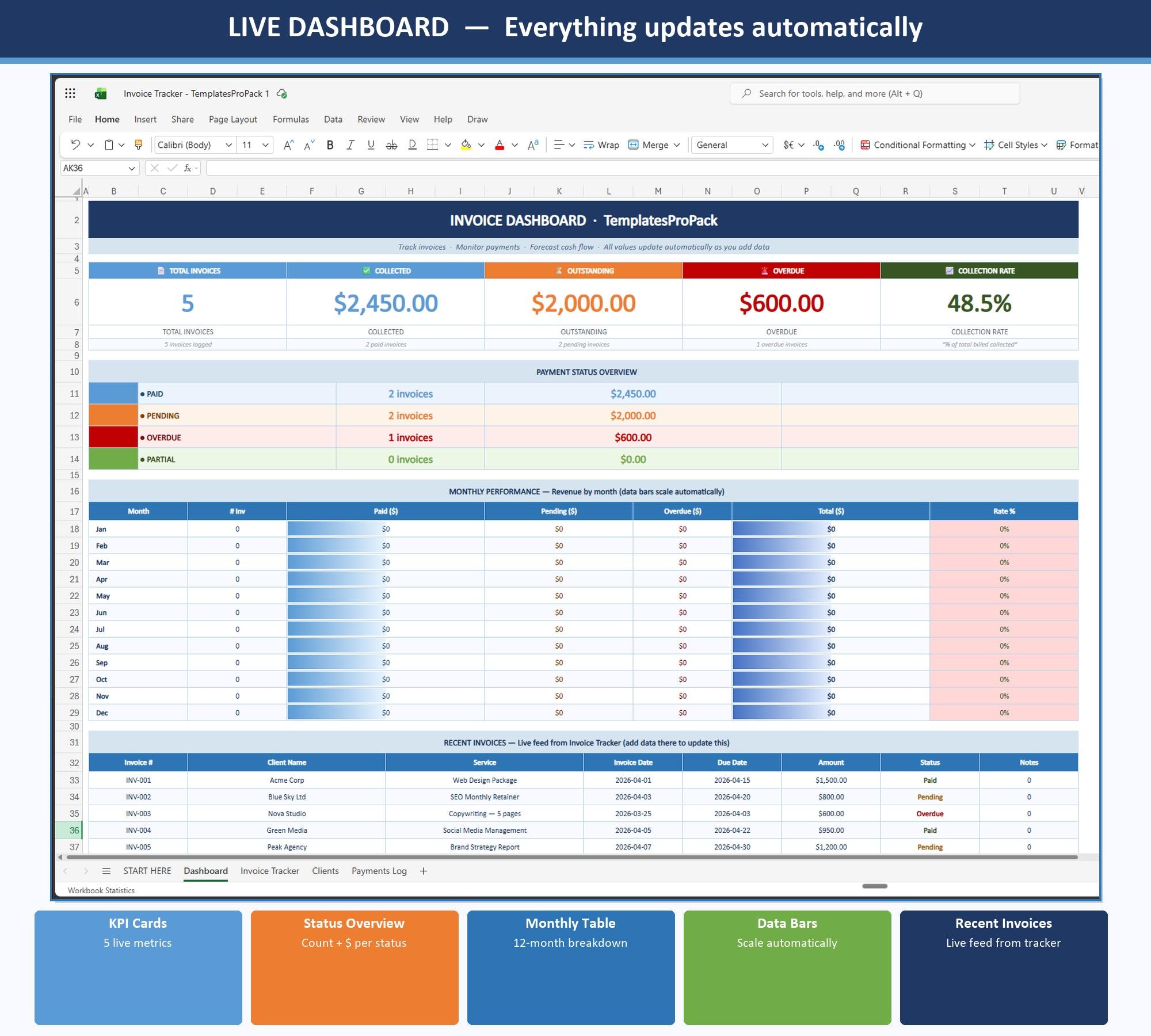Viewport: 1151px width, 1036px height.
Task: Switch to the Clients sheet tab
Action: 325,871
